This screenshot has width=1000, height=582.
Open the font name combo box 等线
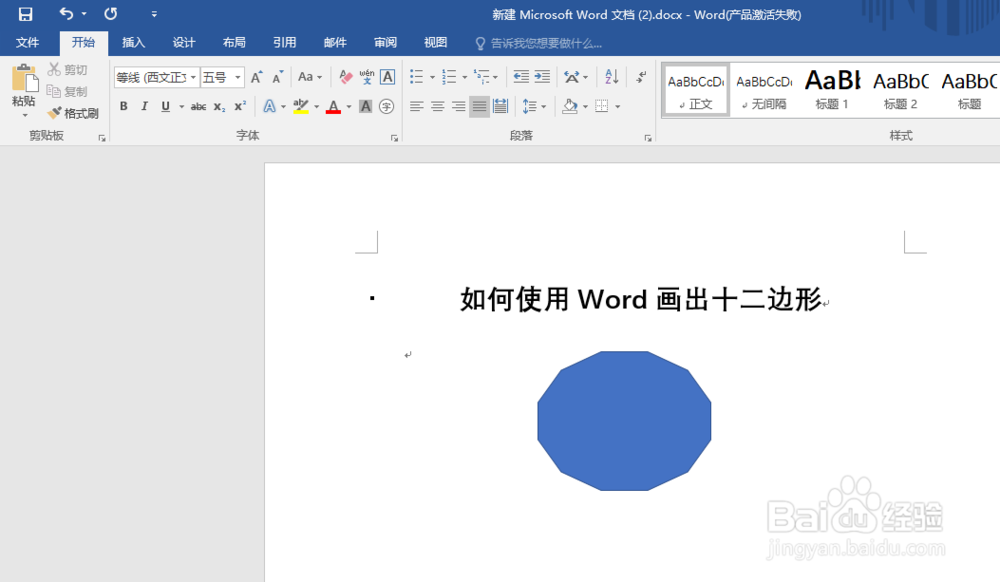[x=156, y=77]
